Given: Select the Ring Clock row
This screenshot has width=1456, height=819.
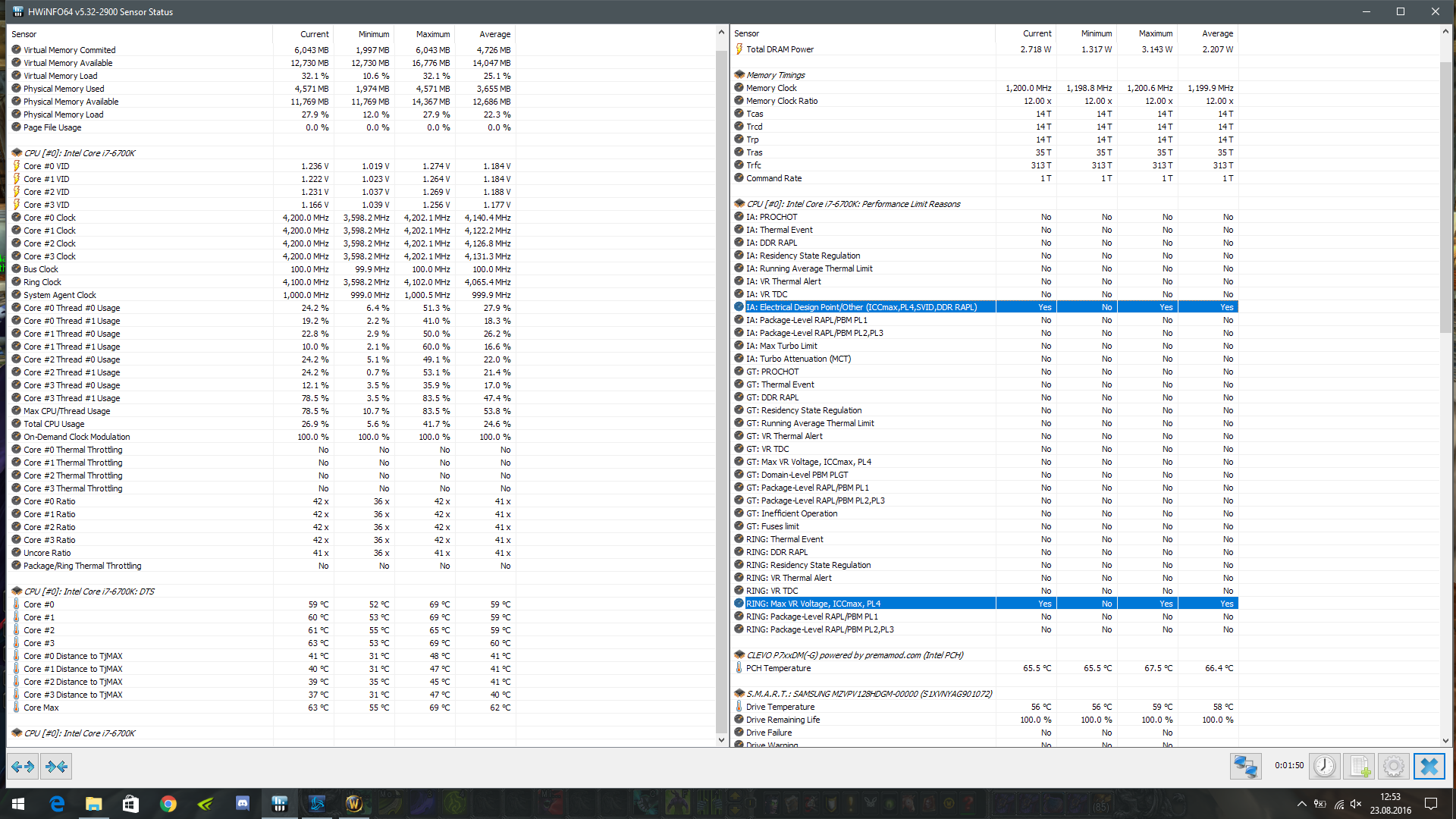Looking at the screenshot, I should tap(263, 282).
